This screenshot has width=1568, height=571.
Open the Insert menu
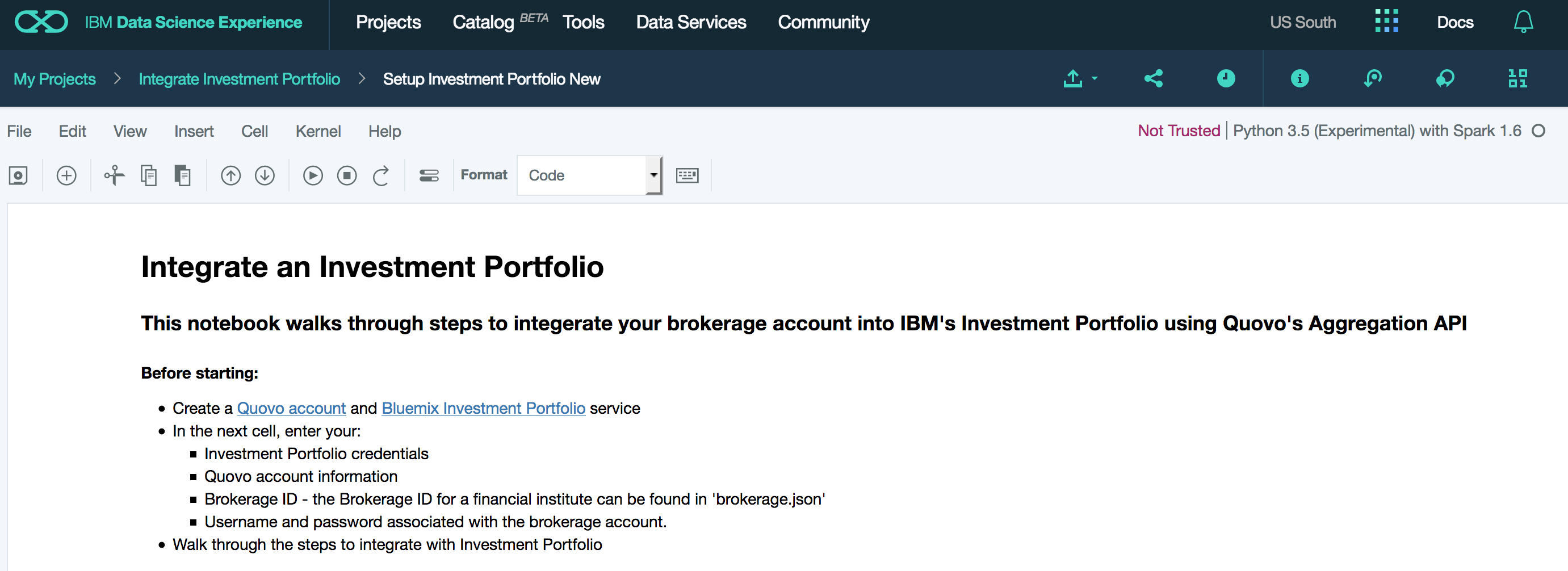194,132
